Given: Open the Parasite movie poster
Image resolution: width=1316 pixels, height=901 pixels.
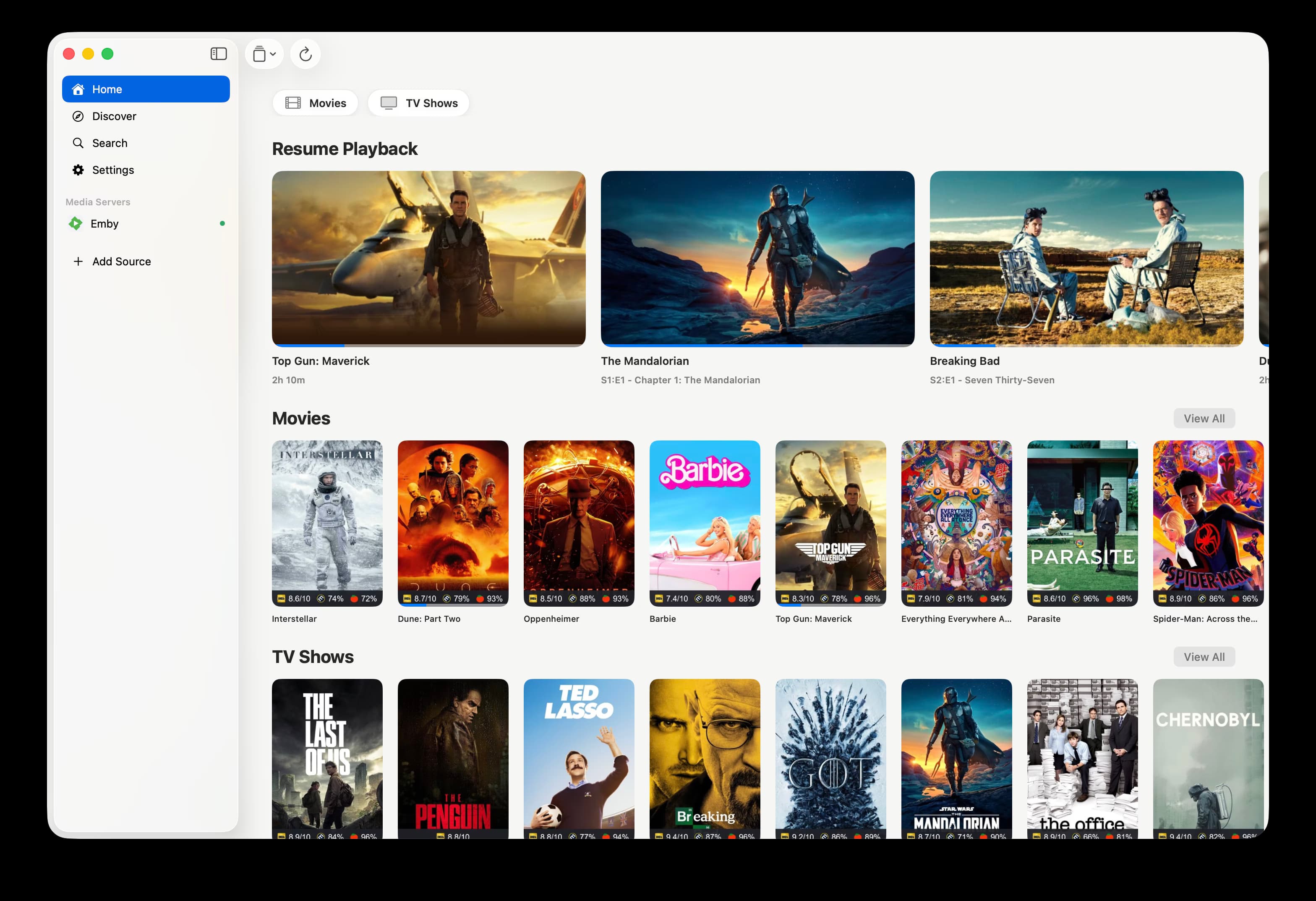Looking at the screenshot, I should coord(1083,523).
